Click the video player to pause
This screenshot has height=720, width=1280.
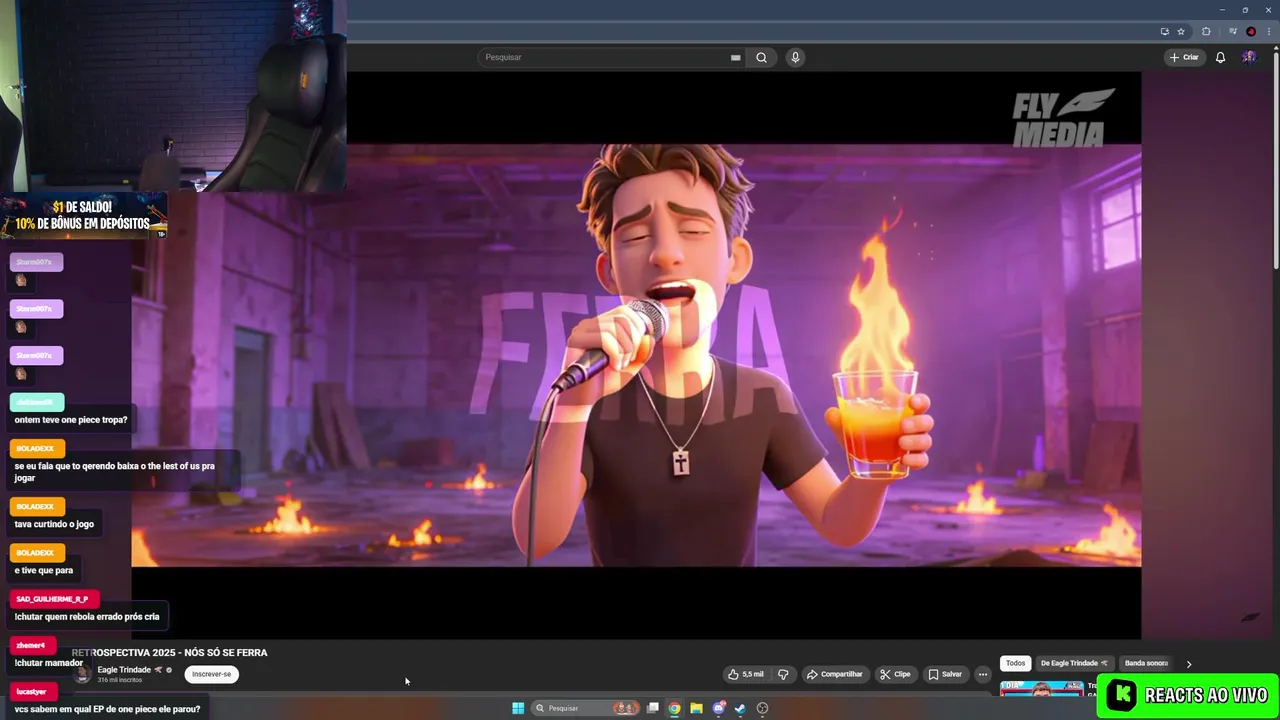coord(636,355)
